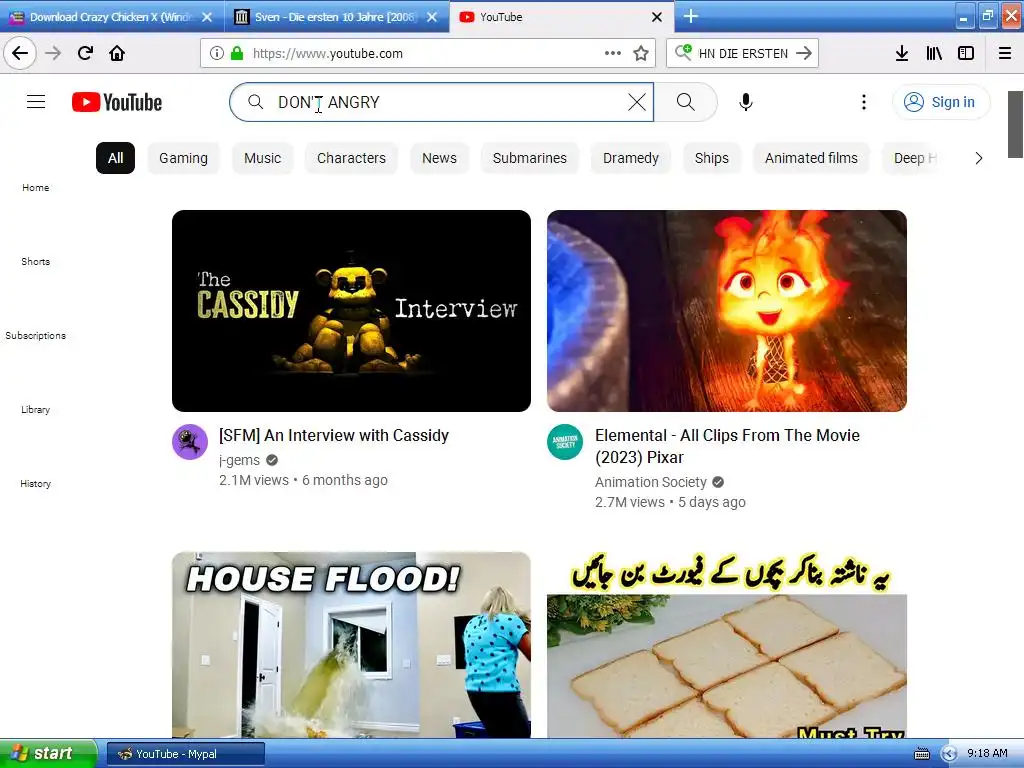The height and width of the screenshot is (768, 1024).
Task: Run the browser search with the go arrow
Action: 804,53
